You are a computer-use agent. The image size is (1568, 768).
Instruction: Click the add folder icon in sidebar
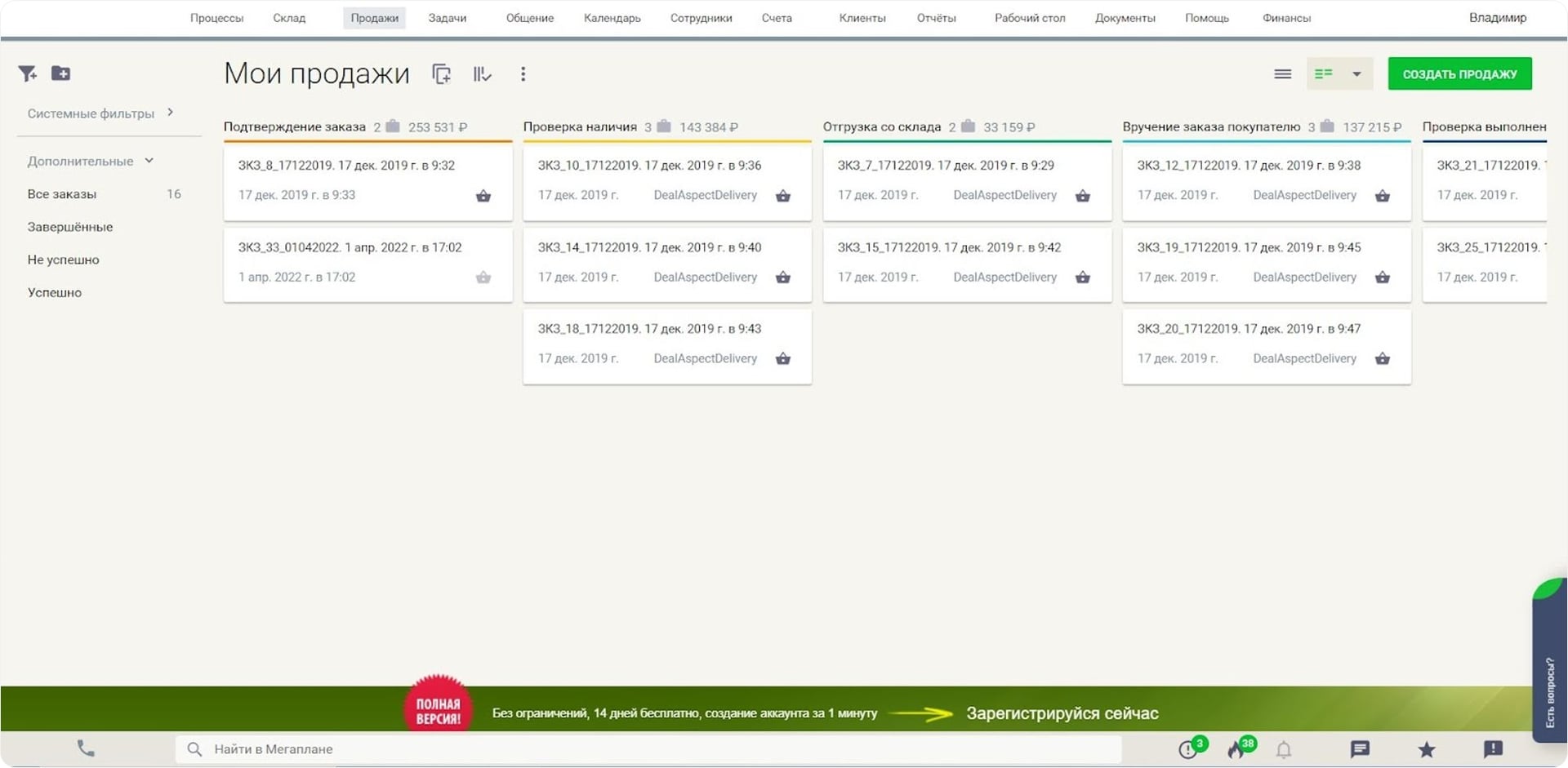point(60,73)
